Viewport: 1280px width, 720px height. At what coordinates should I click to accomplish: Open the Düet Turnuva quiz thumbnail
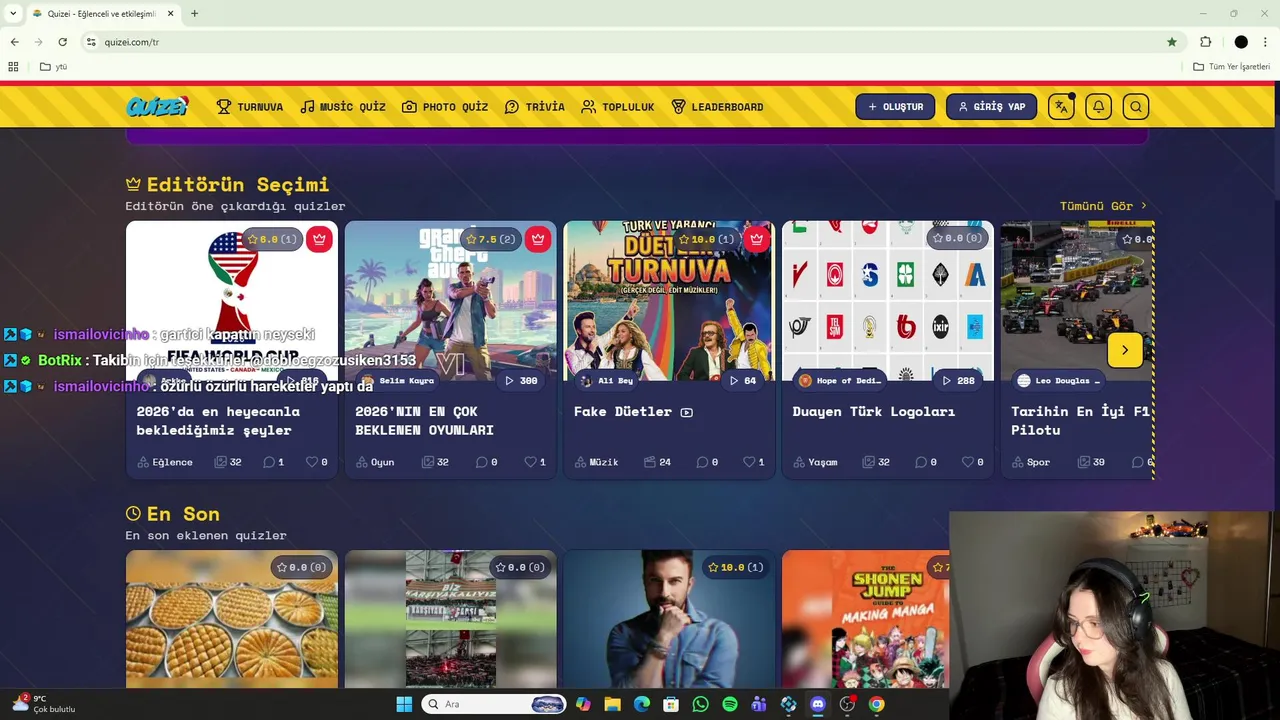click(x=669, y=300)
